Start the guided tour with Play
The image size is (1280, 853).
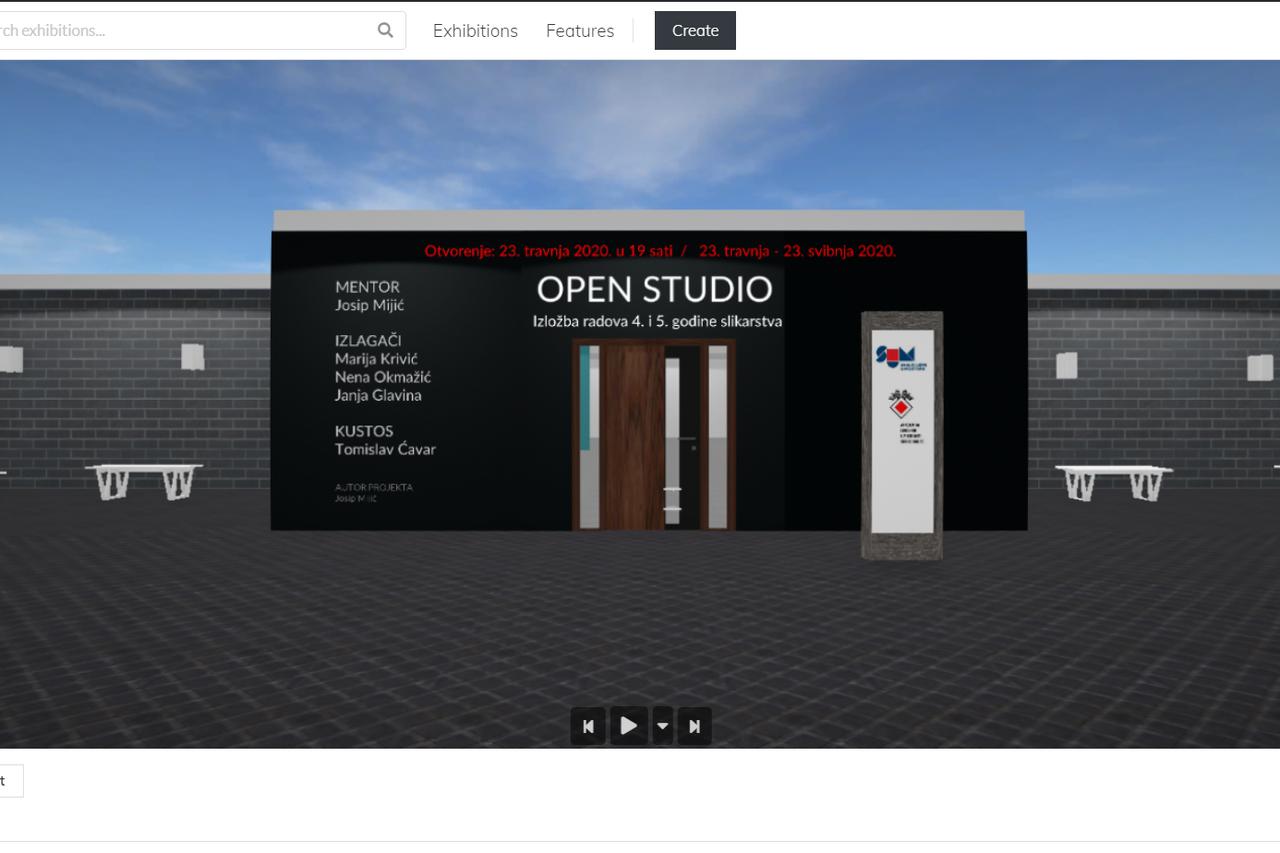click(x=628, y=726)
